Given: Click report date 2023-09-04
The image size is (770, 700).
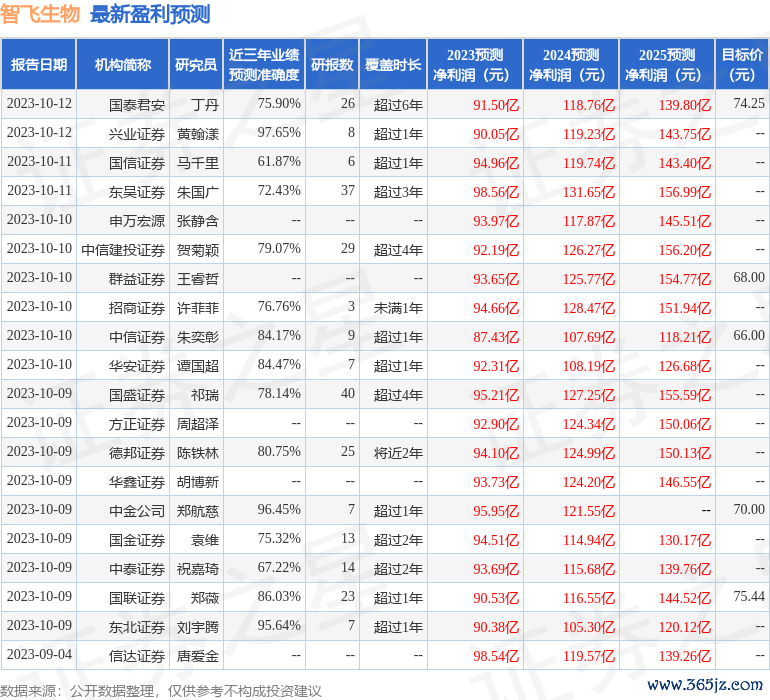Looking at the screenshot, I should click(x=39, y=654).
